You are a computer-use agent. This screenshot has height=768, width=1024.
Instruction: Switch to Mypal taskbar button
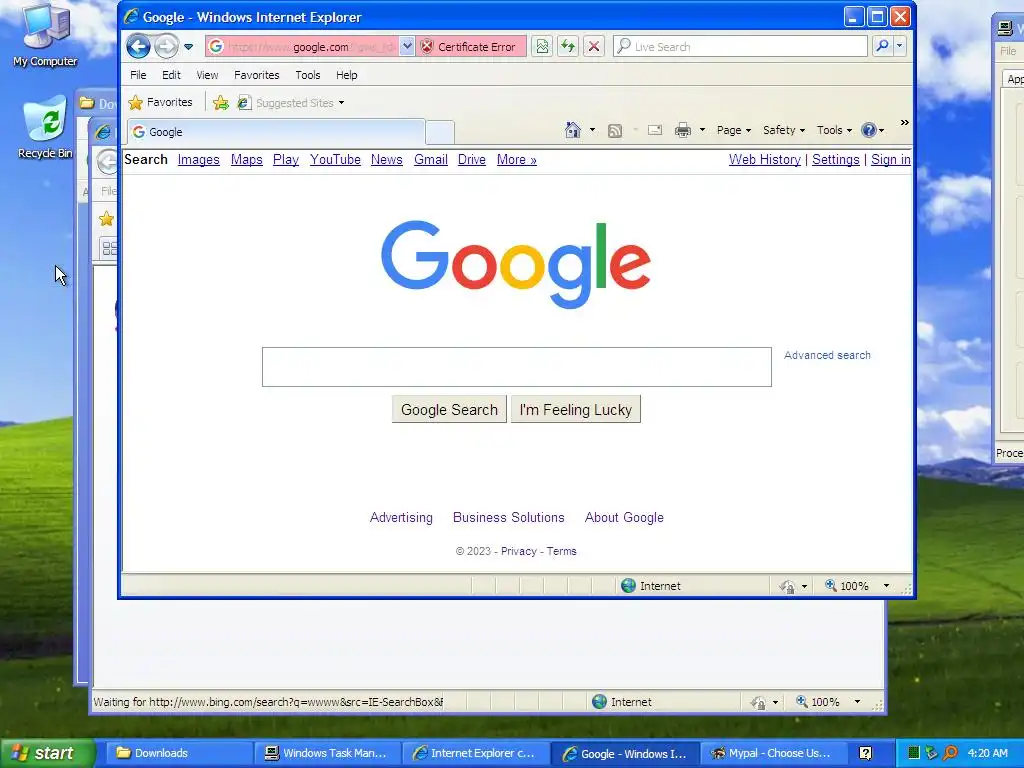pyautogui.click(x=773, y=753)
